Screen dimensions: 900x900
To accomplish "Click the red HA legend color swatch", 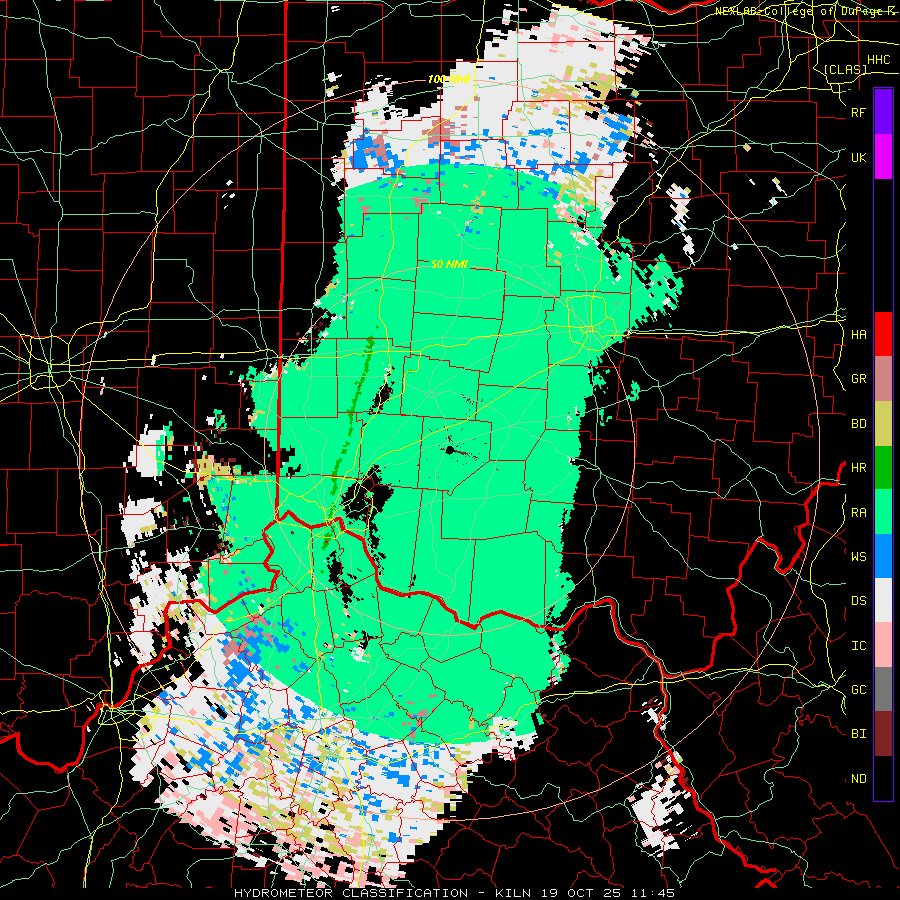I will (883, 334).
